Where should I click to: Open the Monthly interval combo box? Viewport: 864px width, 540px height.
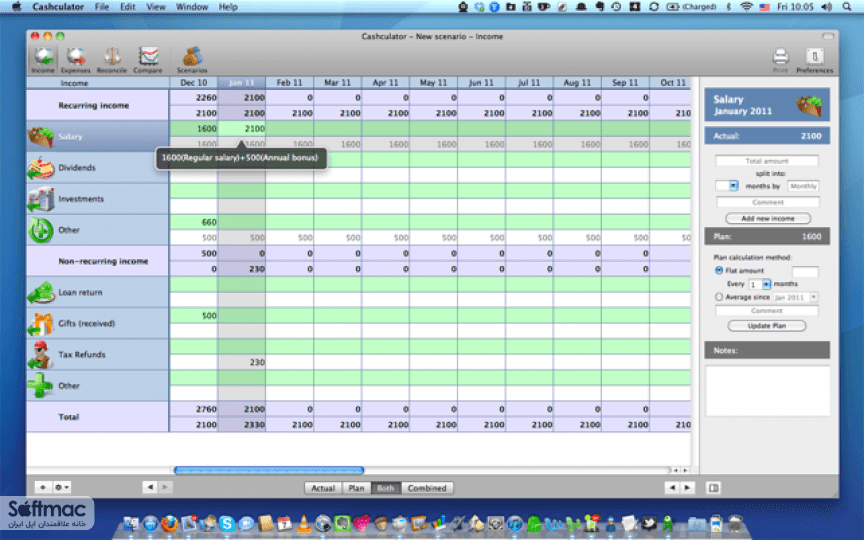point(803,186)
